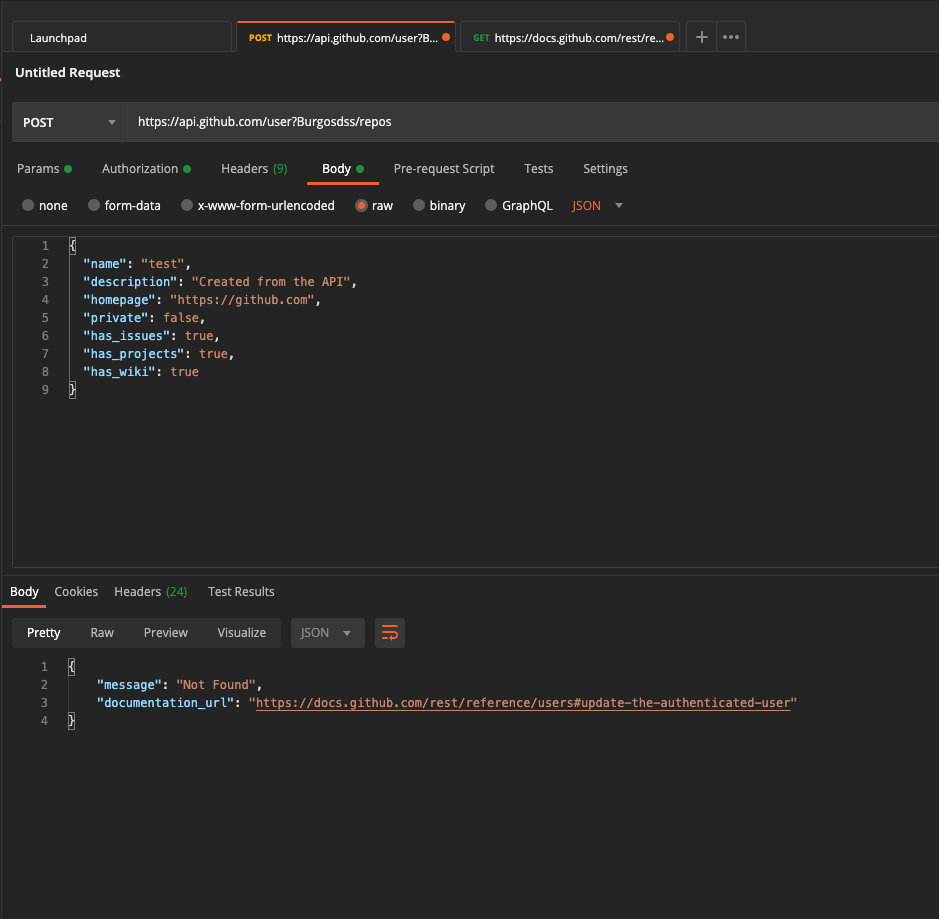Follow the documentation_url link in response
Image resolution: width=939 pixels, height=919 pixels.
(523, 703)
